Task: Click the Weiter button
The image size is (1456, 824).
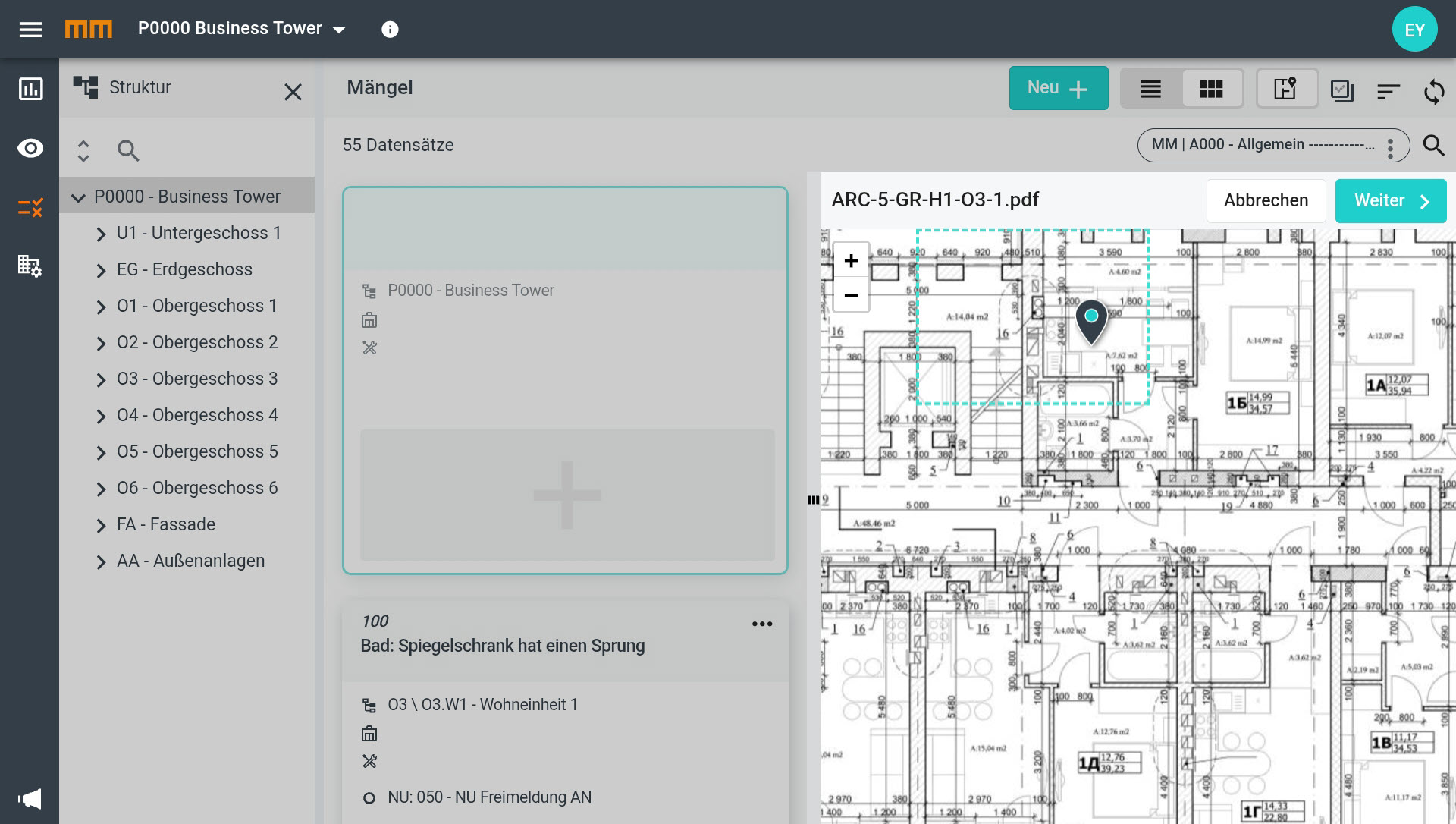Action: (1390, 201)
